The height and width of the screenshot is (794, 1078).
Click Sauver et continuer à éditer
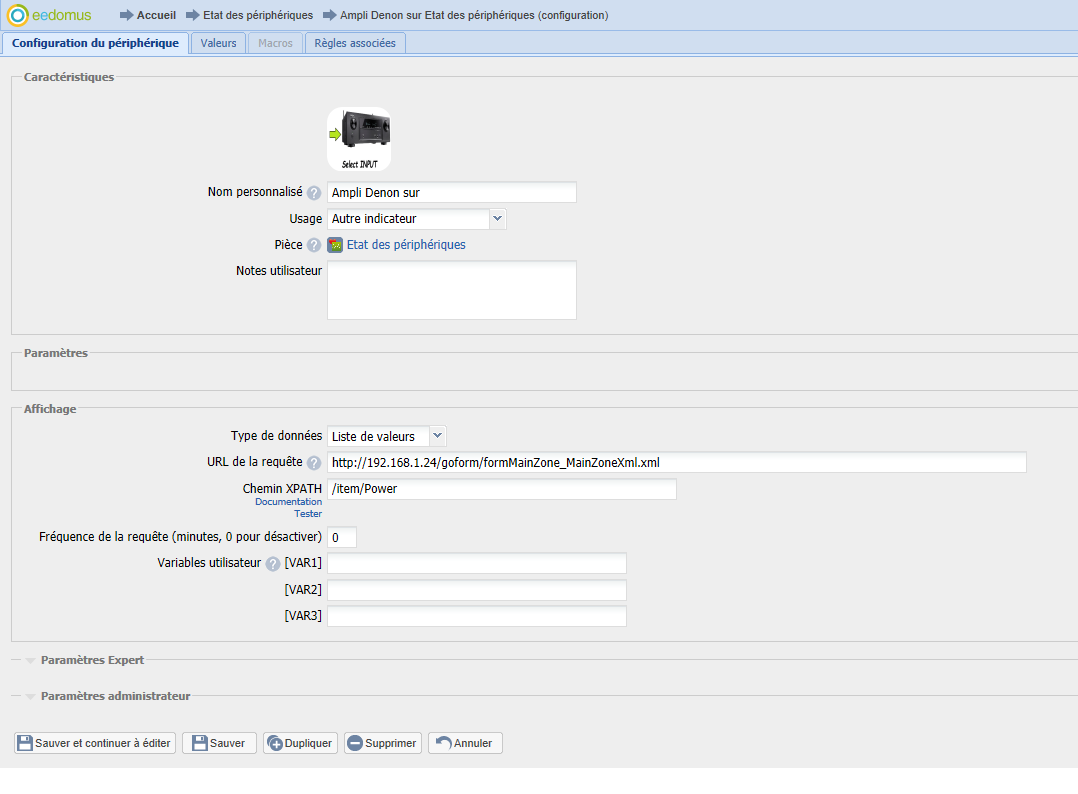(95, 743)
